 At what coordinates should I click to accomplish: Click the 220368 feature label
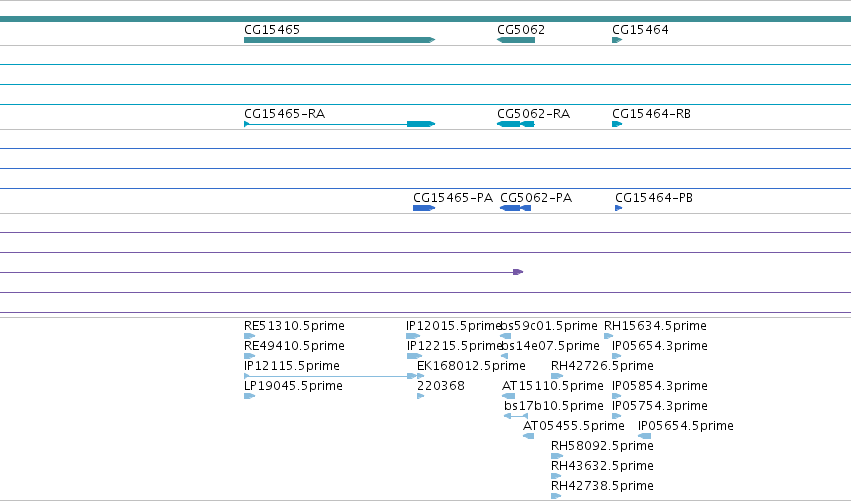coord(441,386)
